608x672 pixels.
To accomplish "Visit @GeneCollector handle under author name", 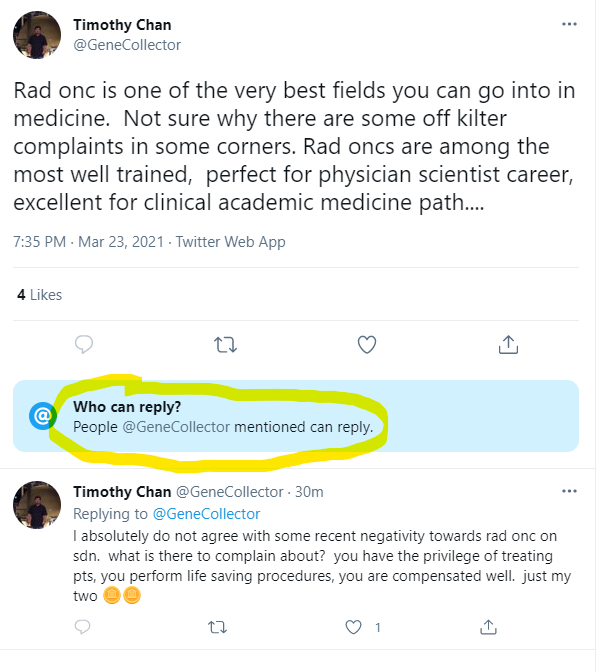I will point(127,45).
